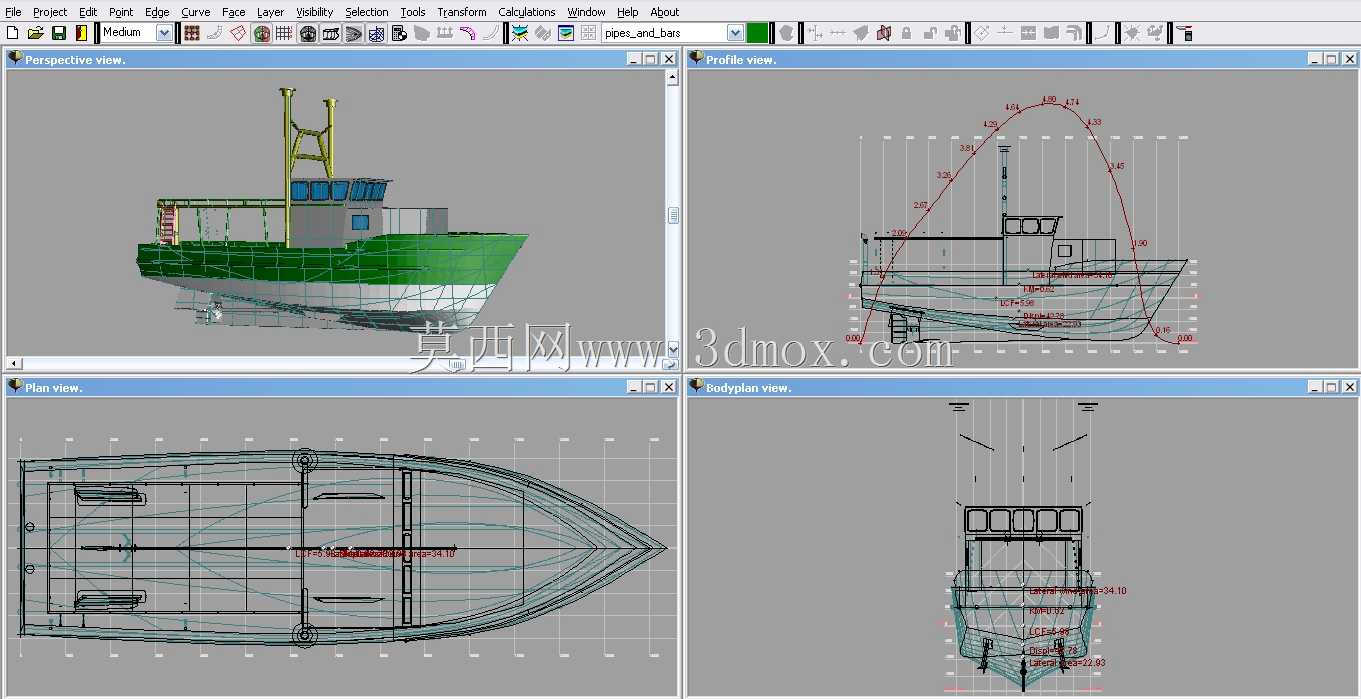1361x699 pixels.
Task: Click the open padlock unlock points icon
Action: (x=929, y=33)
